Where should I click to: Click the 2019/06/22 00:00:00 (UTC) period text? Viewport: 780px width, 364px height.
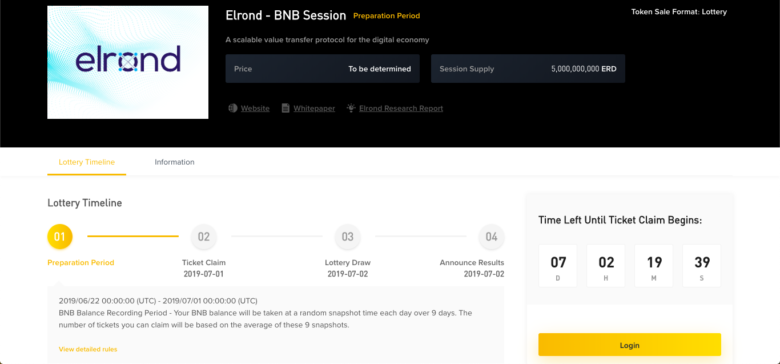click(158, 301)
